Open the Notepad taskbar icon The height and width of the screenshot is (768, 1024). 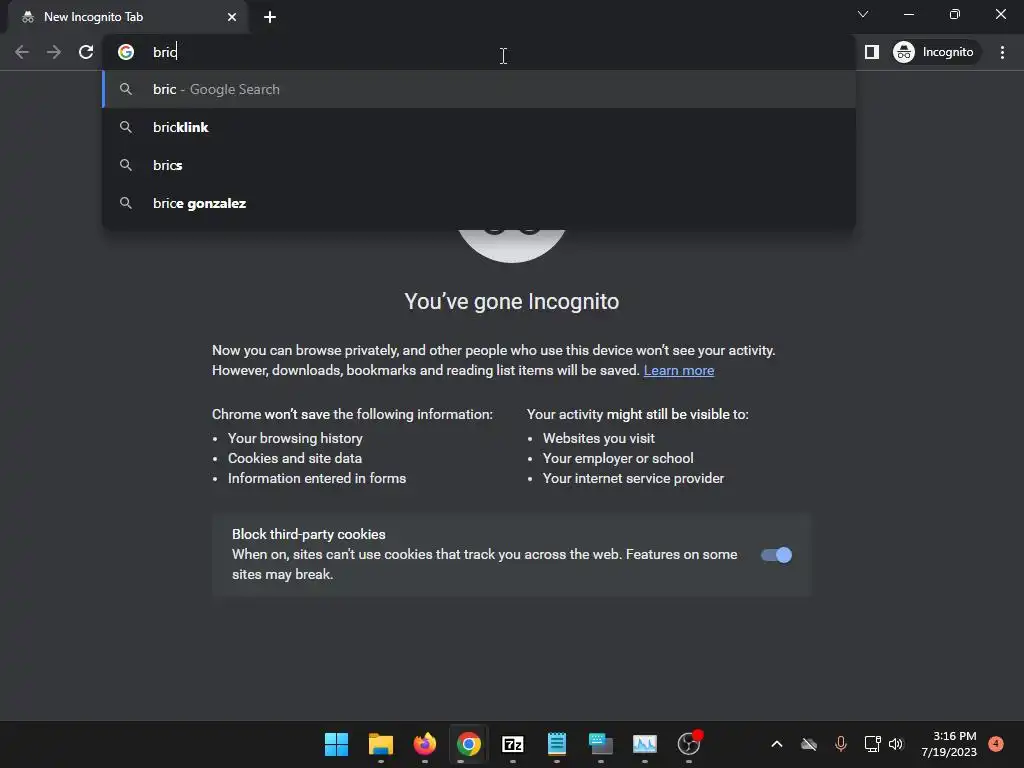556,744
